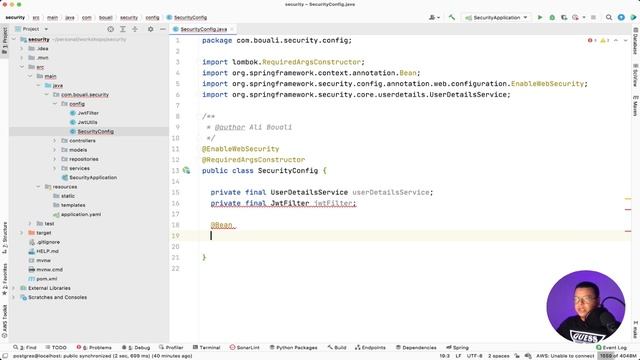The image size is (640, 360).
Task: Expand the repositories package
Action: (55, 159)
